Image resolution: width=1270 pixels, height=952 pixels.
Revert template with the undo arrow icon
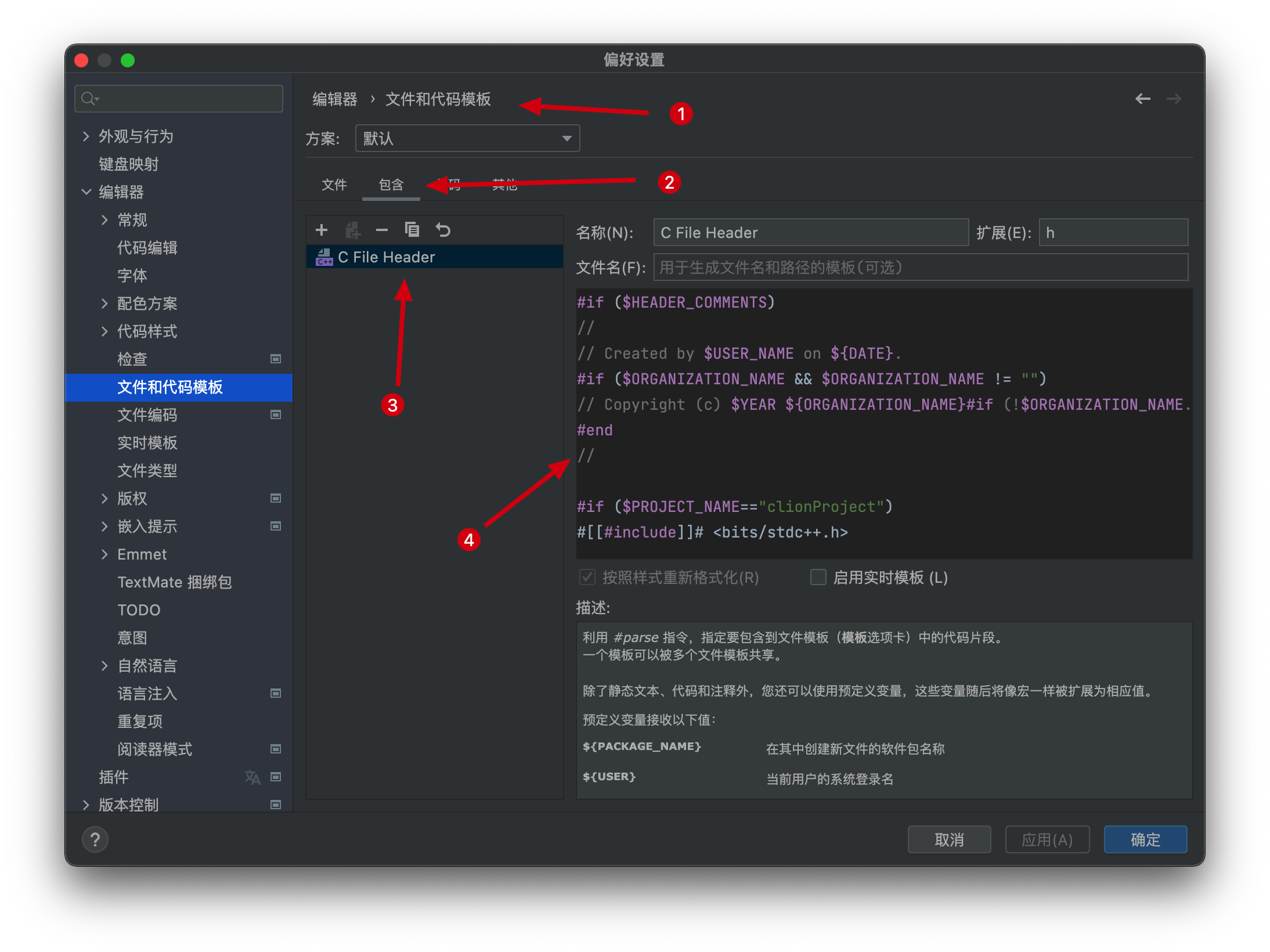tap(443, 230)
